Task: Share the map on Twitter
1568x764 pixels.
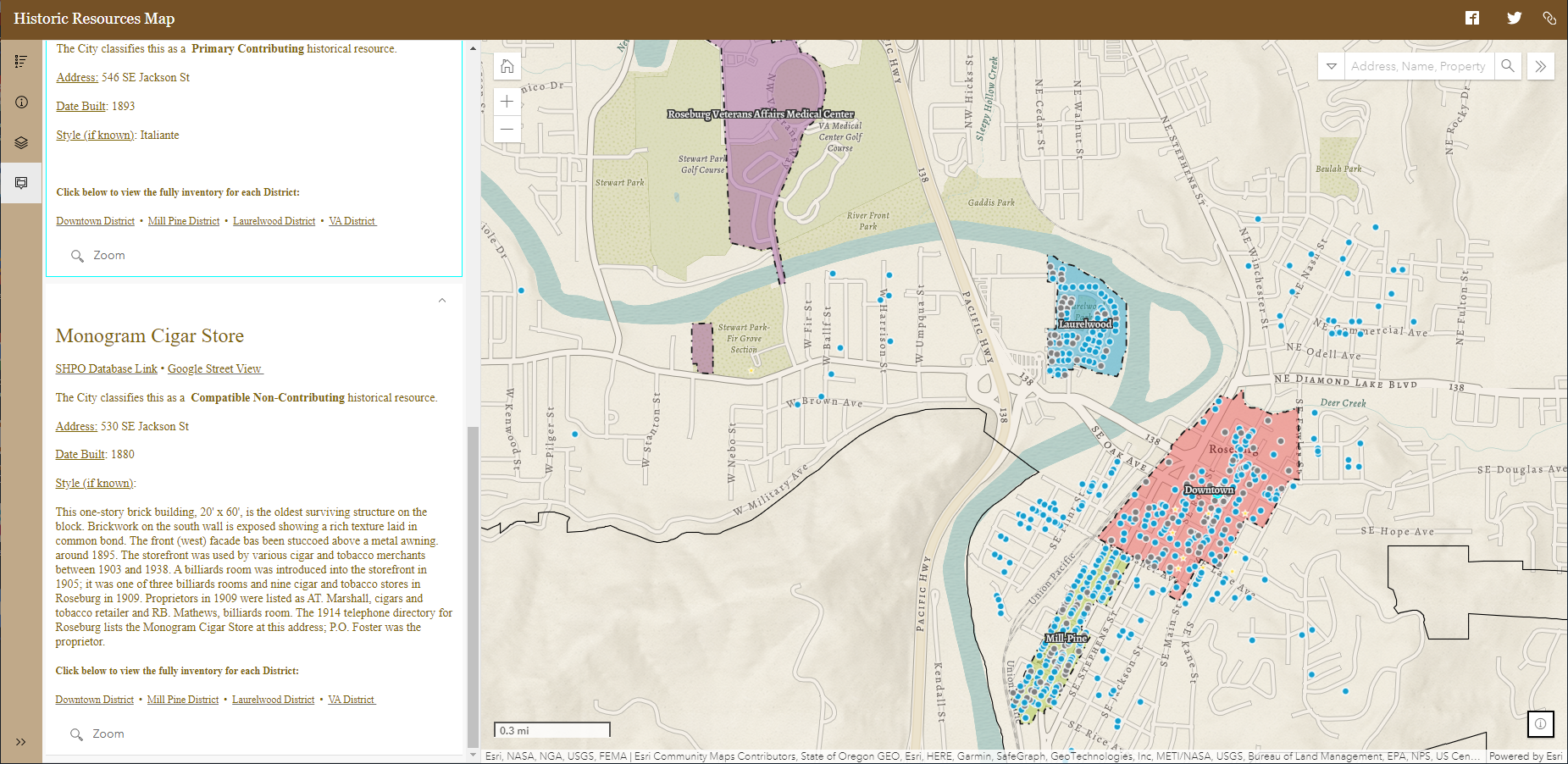Action: (1514, 18)
